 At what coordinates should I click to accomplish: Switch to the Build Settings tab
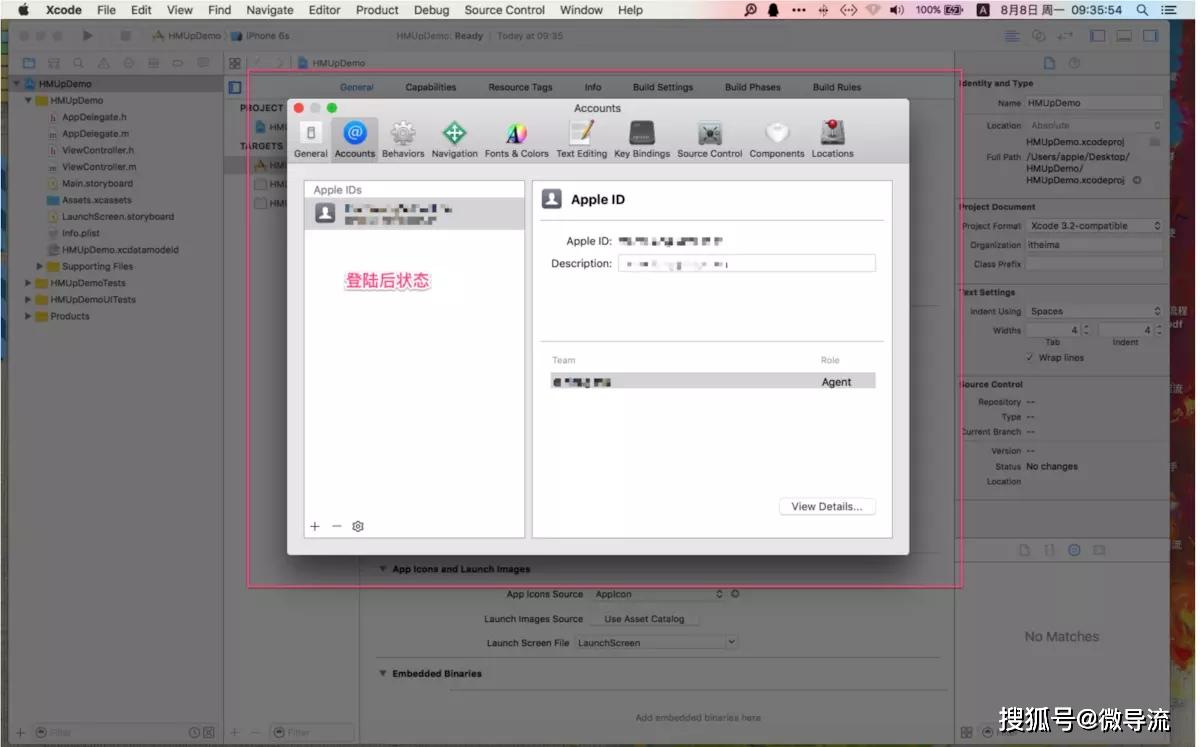tap(663, 87)
